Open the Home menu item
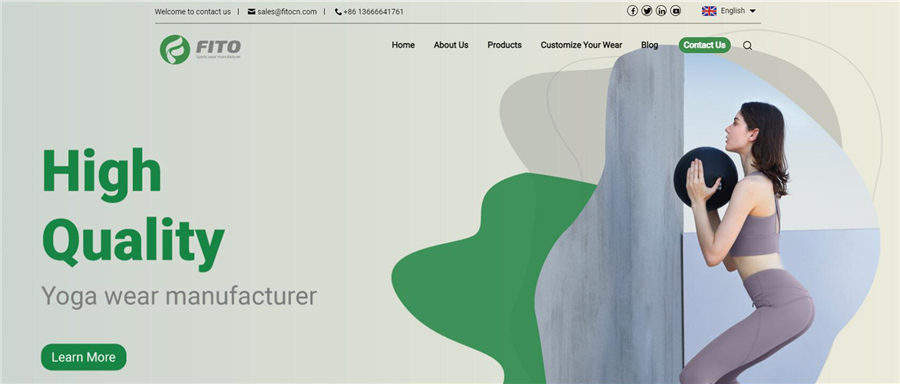The width and height of the screenshot is (900, 384). [403, 45]
